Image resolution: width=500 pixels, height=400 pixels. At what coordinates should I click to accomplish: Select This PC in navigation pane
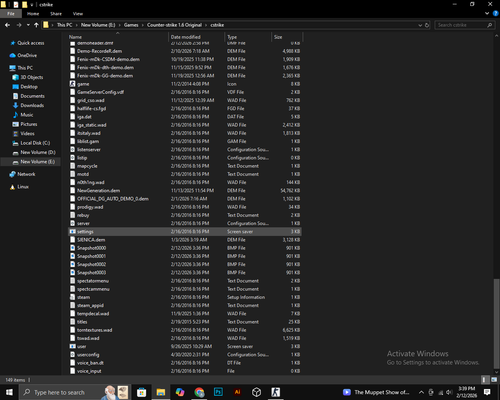25,68
